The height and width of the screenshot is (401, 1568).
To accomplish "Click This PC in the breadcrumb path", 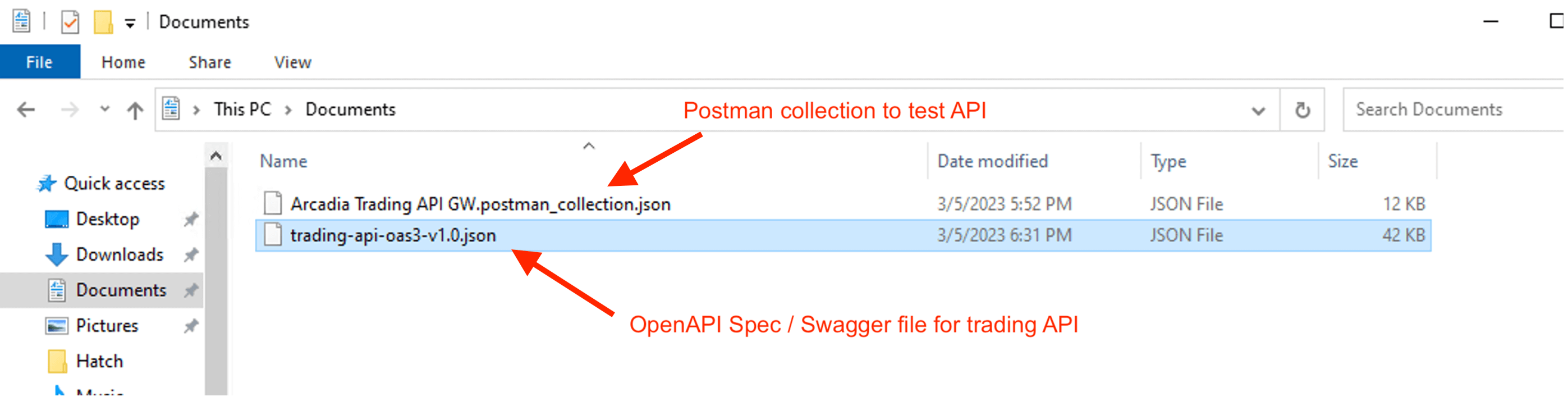I will click(x=242, y=110).
